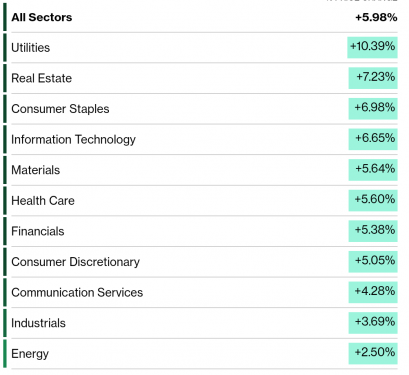The height and width of the screenshot is (375, 409).
Task: Click the +7.23% Real Estate badge
Action: pyautogui.click(x=373, y=78)
